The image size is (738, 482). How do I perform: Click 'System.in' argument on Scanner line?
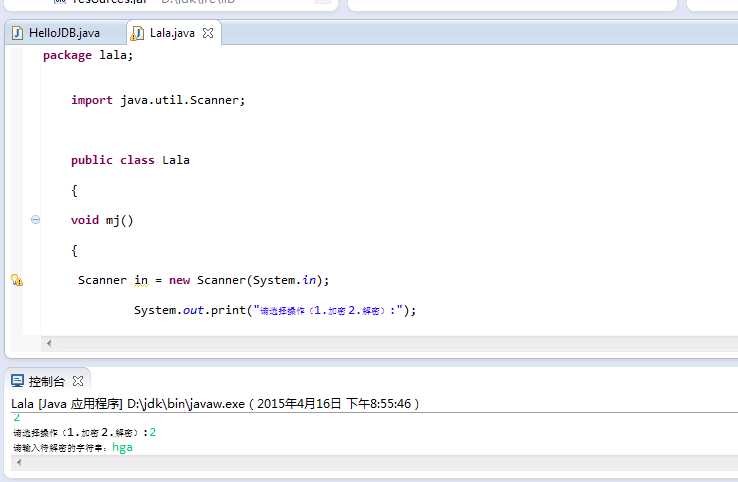click(284, 281)
